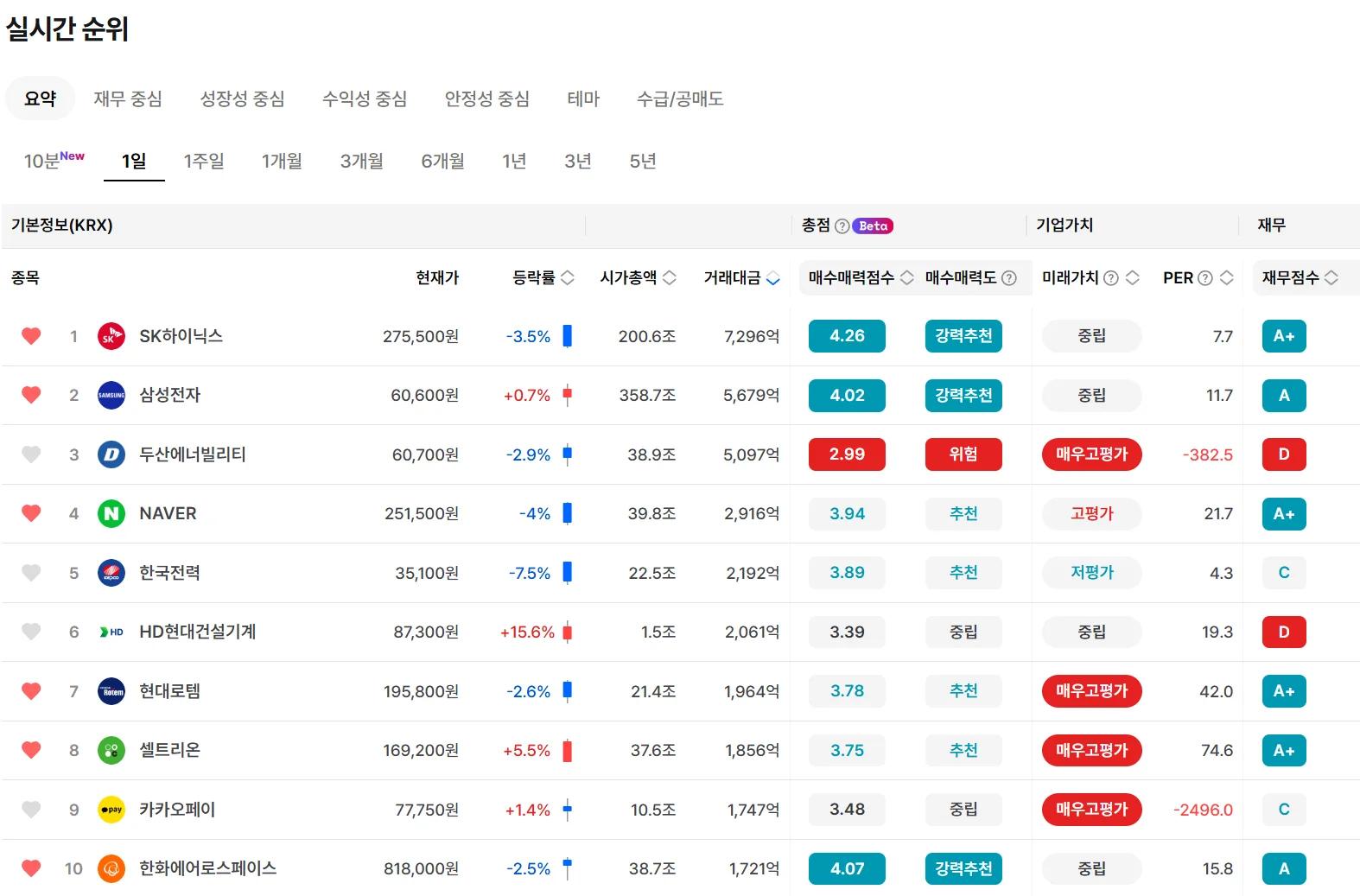Viewport: 1360px width, 896px height.
Task: Add 두산에너빌리티 to favorites via heart
Action: [x=31, y=454]
